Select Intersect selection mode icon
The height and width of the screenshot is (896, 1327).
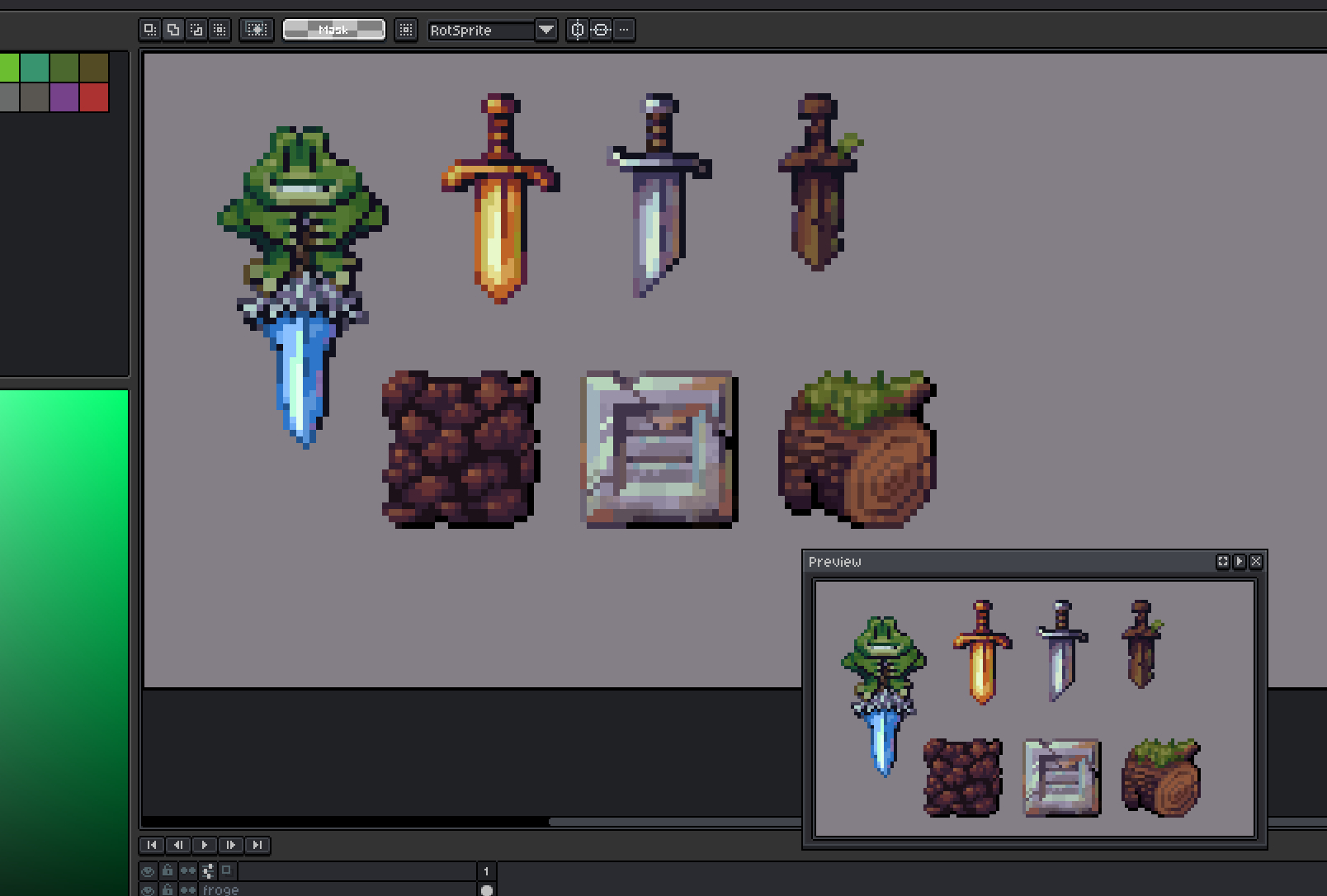[219, 30]
